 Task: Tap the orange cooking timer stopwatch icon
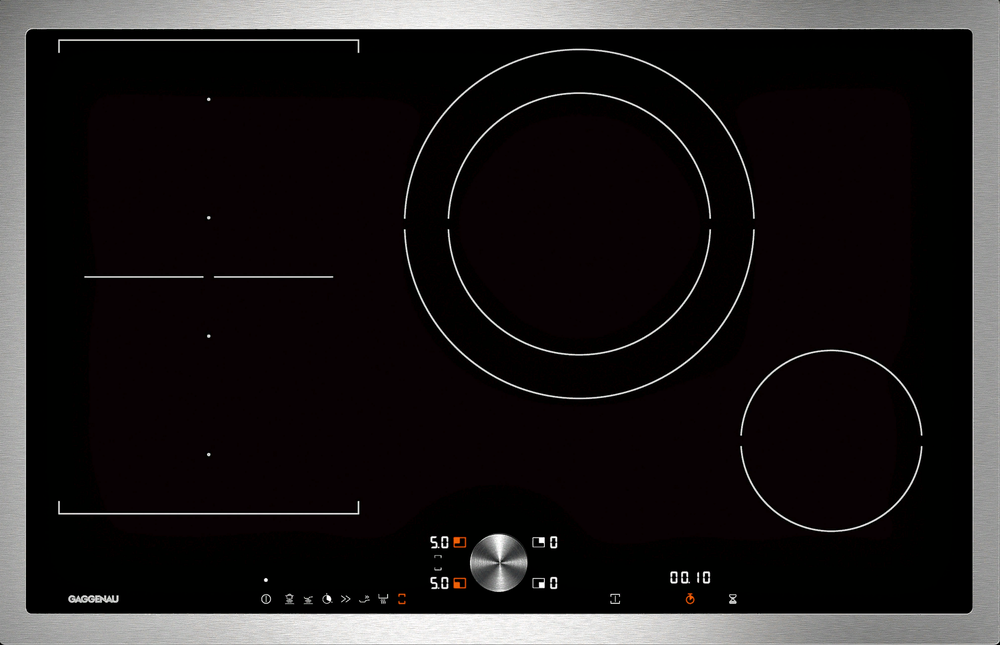coord(690,598)
